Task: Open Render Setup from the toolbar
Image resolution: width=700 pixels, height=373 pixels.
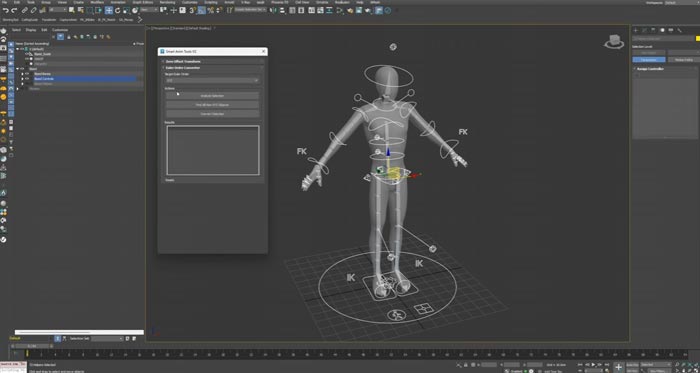Action: pyautogui.click(x=351, y=10)
